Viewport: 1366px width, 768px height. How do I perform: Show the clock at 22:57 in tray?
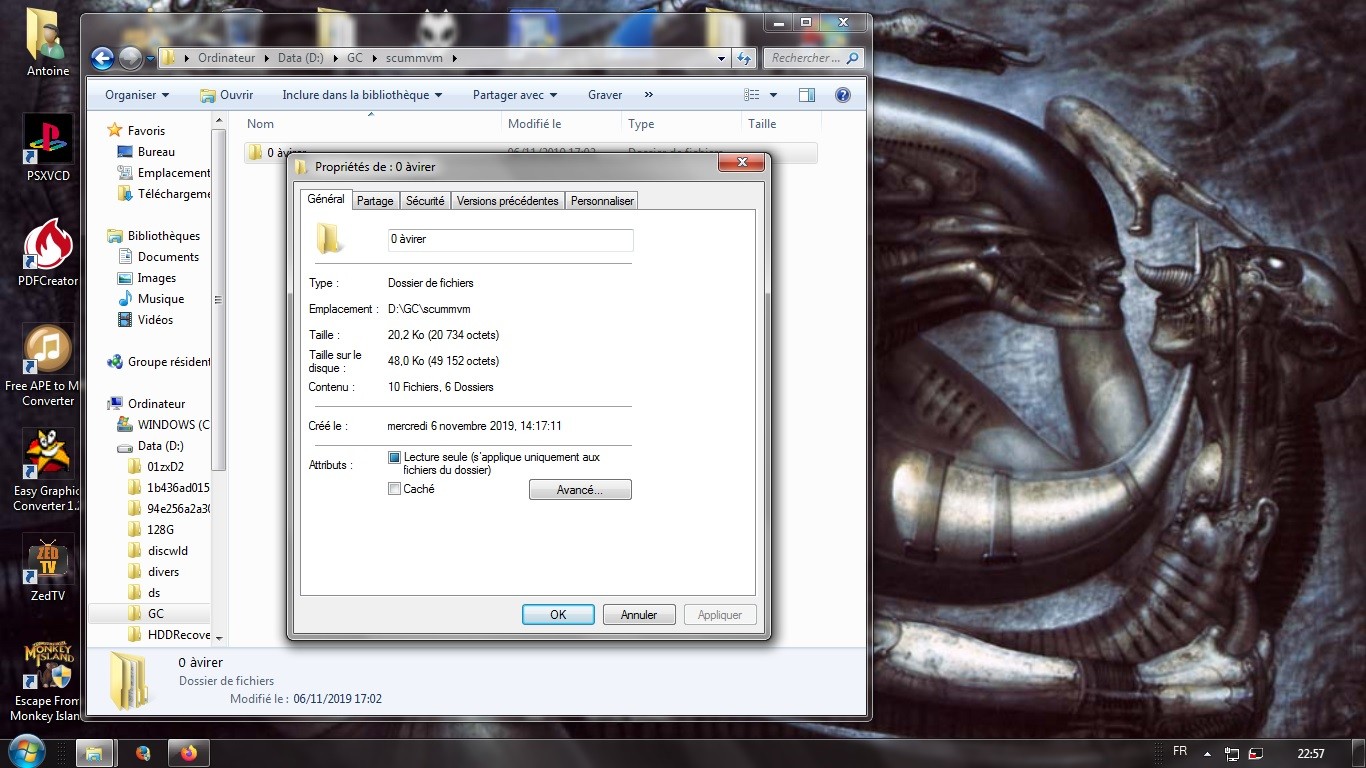click(1311, 753)
